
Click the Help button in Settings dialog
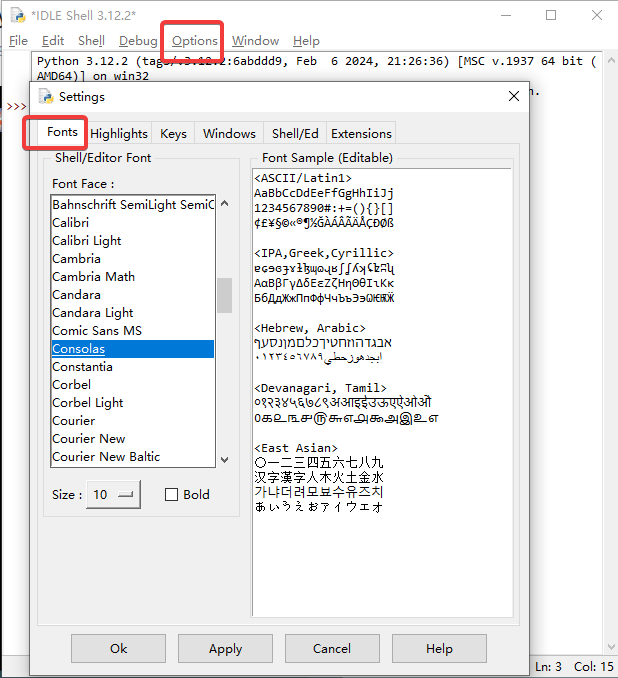click(x=439, y=649)
